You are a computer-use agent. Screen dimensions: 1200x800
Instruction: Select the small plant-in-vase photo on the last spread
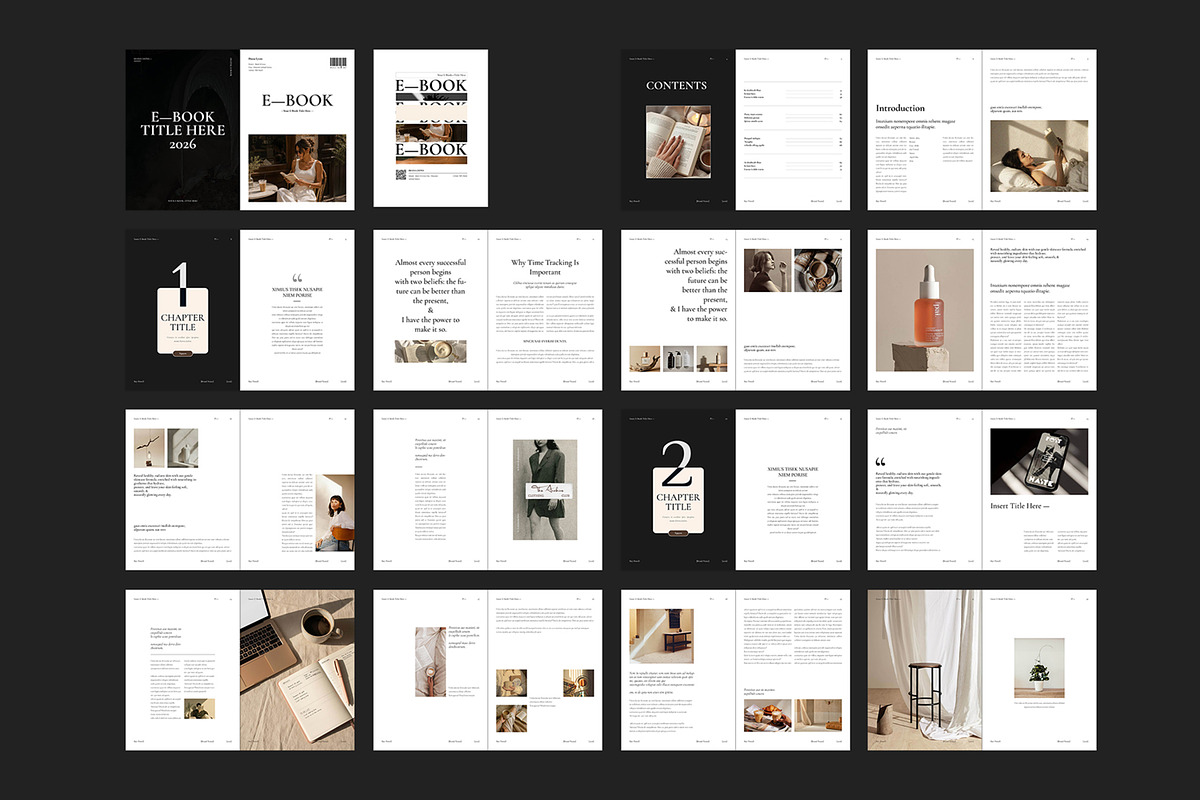pyautogui.click(x=1040, y=666)
